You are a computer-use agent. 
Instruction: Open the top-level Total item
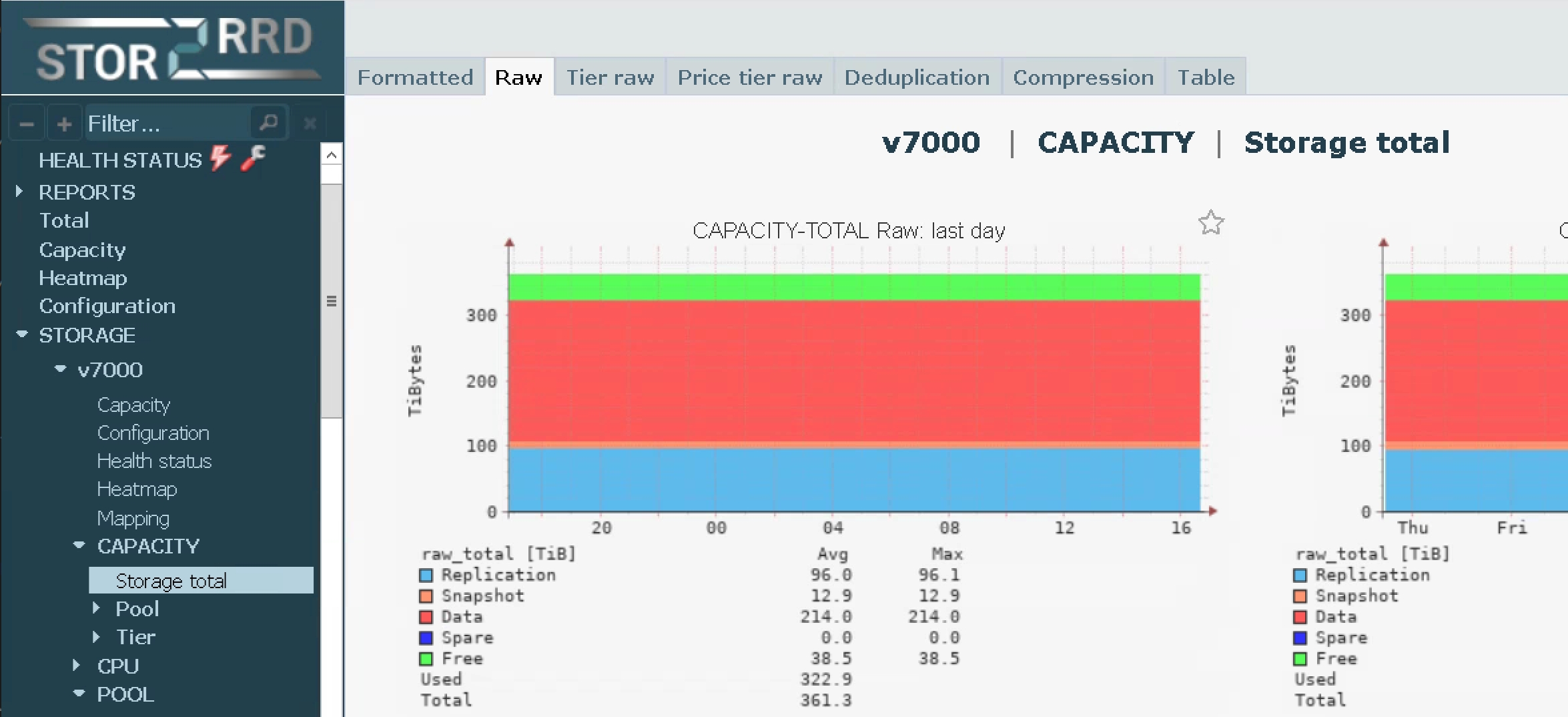63,220
